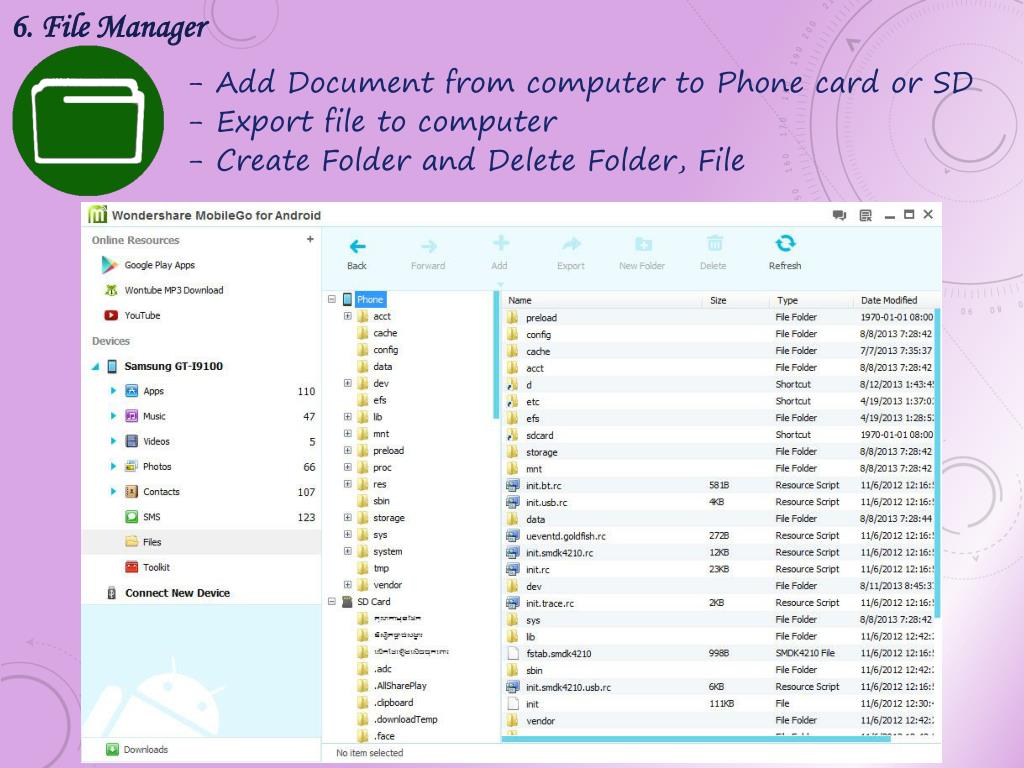The height and width of the screenshot is (768, 1024).
Task: Collapse the Samsung GT-I9100 device tree
Action: [x=95, y=366]
